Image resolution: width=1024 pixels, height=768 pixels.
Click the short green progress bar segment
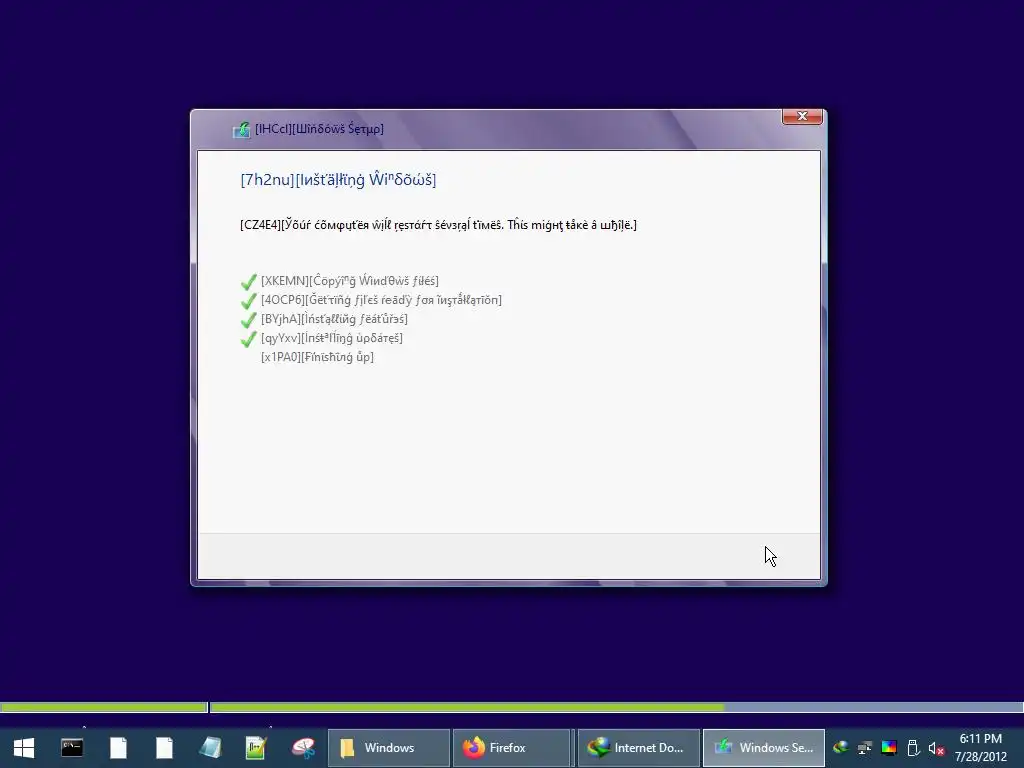pyautogui.click(x=103, y=707)
